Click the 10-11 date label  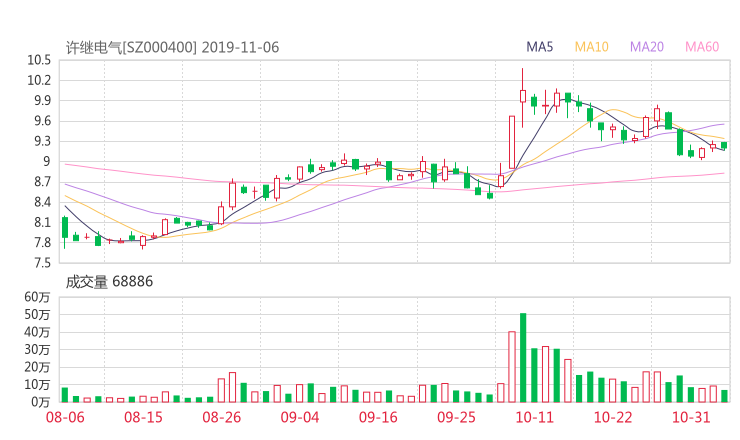click(x=534, y=417)
